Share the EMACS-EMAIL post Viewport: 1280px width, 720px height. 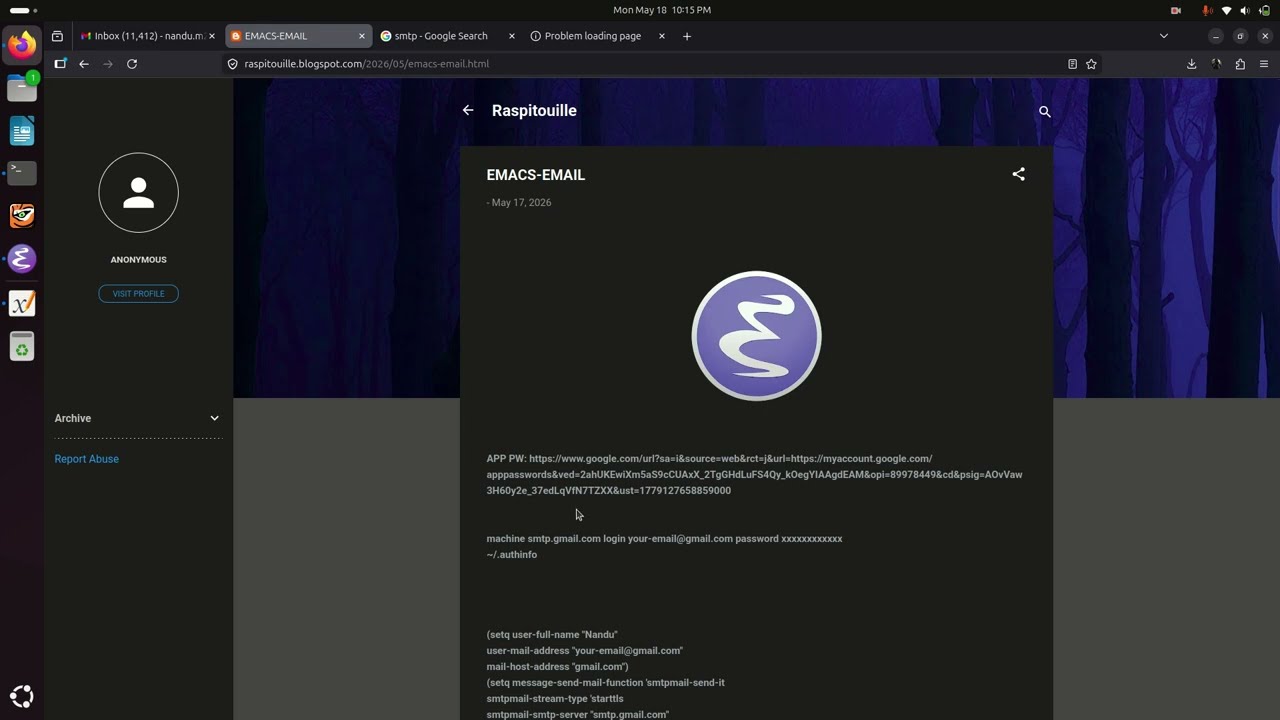(1018, 174)
